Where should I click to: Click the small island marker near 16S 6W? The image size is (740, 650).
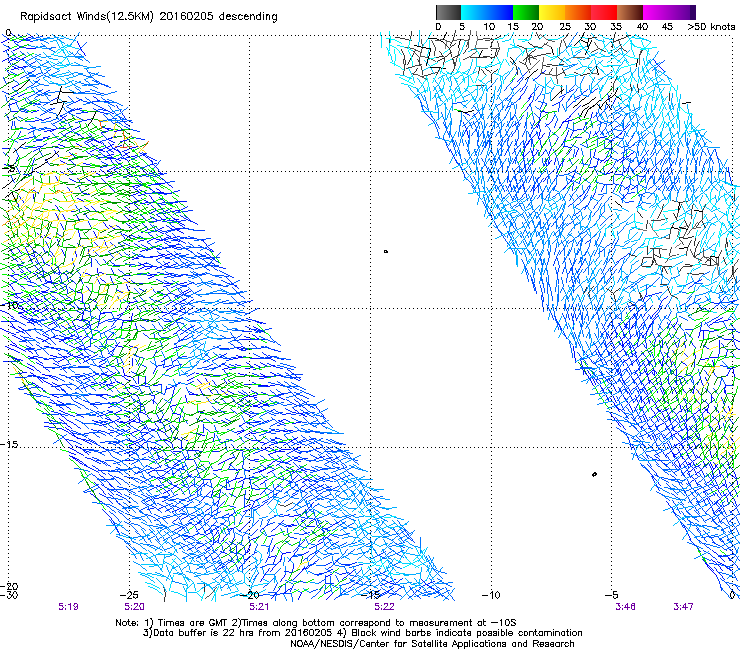[x=594, y=474]
